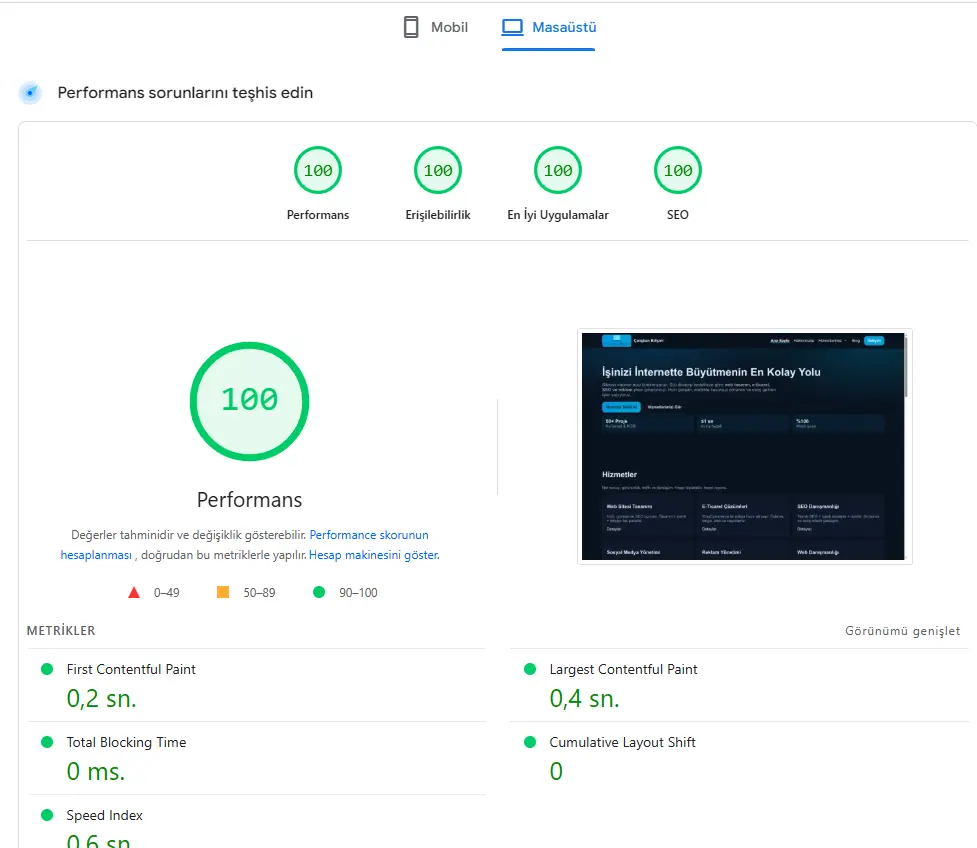Click the 0,2 sn. FCP value
The image size is (977, 848).
coord(102,699)
